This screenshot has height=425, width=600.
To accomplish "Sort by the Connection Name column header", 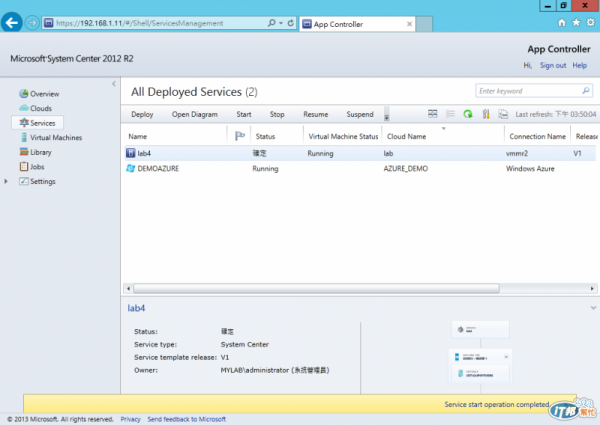I will click(537, 137).
